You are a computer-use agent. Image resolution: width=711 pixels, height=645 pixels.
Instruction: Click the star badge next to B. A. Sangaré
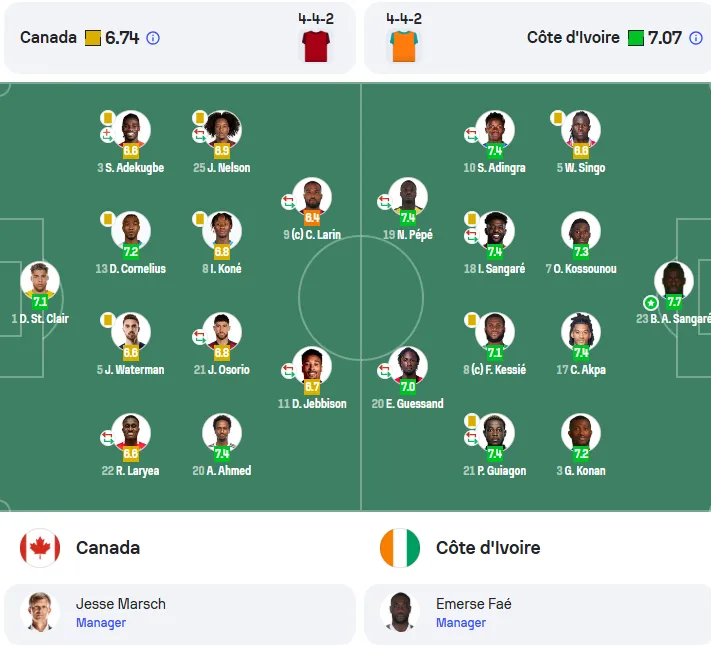click(651, 303)
